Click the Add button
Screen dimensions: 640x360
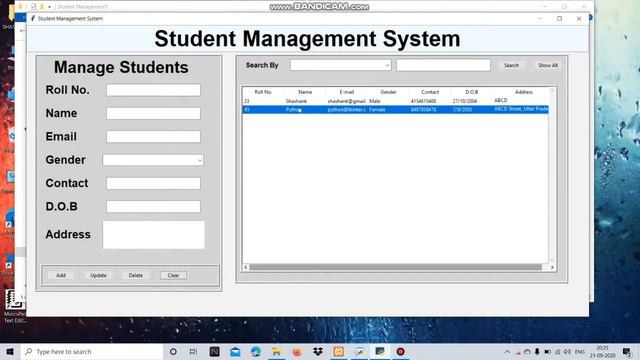(x=61, y=276)
